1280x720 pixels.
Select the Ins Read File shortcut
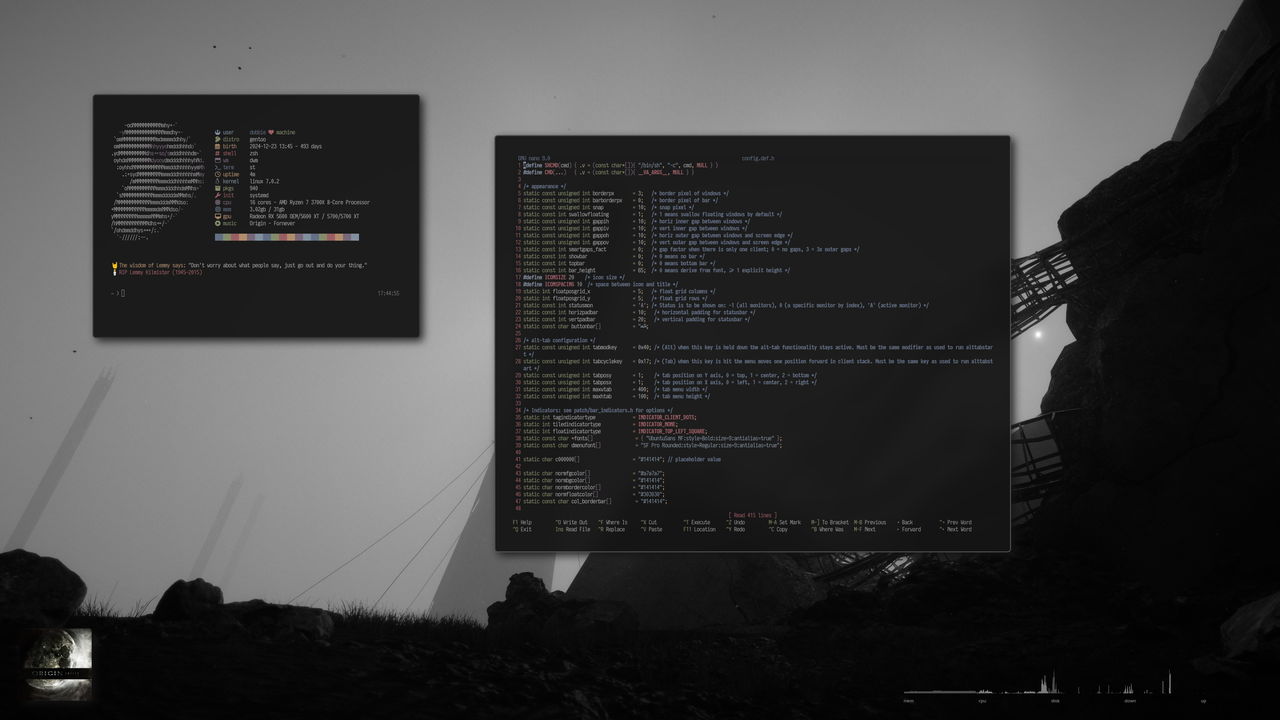[x=573, y=529]
